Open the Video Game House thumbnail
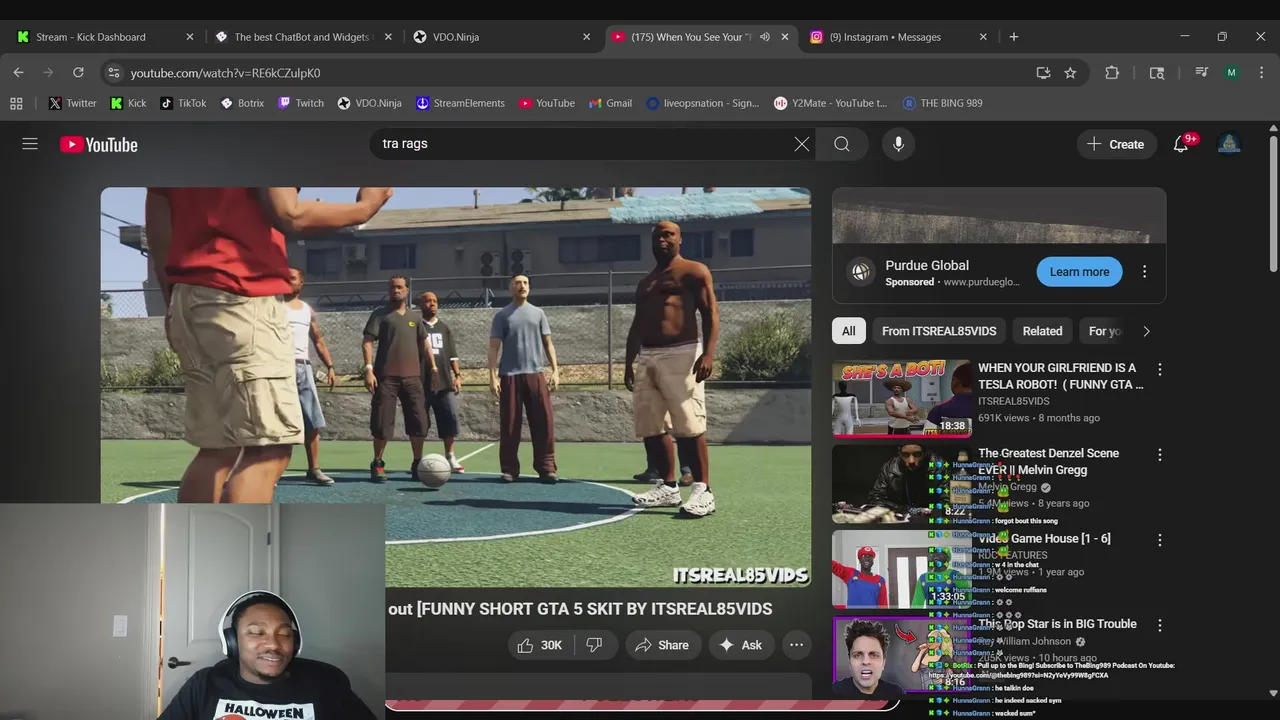 click(901, 568)
